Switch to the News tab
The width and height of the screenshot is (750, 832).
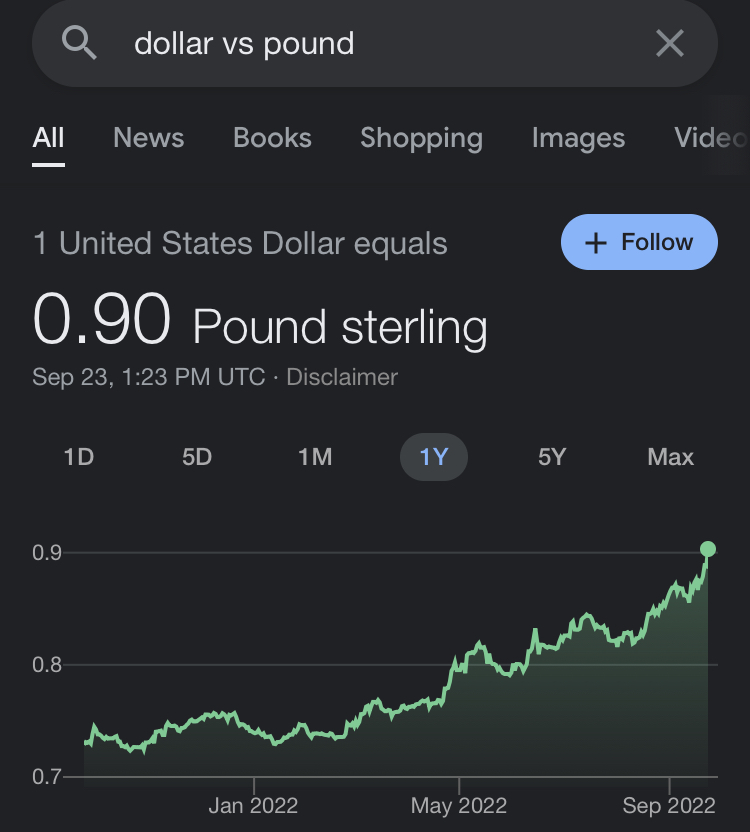tap(149, 138)
